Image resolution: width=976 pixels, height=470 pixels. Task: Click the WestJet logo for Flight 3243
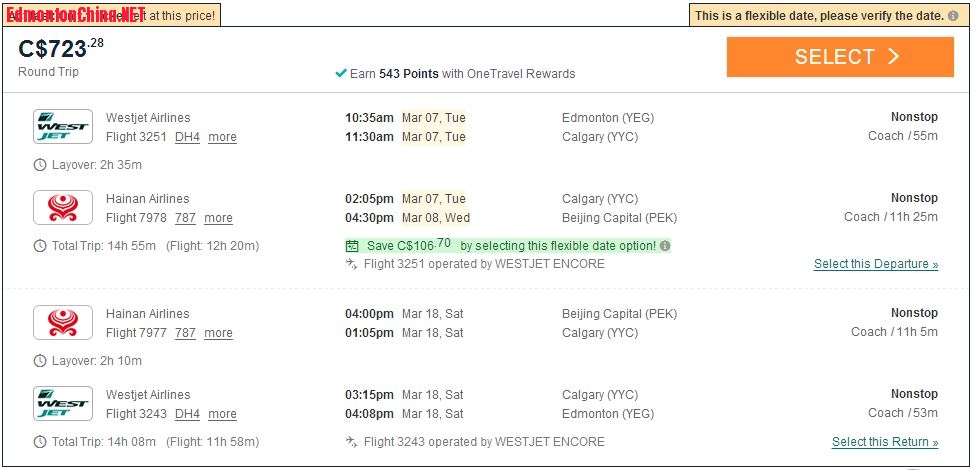(x=62, y=404)
